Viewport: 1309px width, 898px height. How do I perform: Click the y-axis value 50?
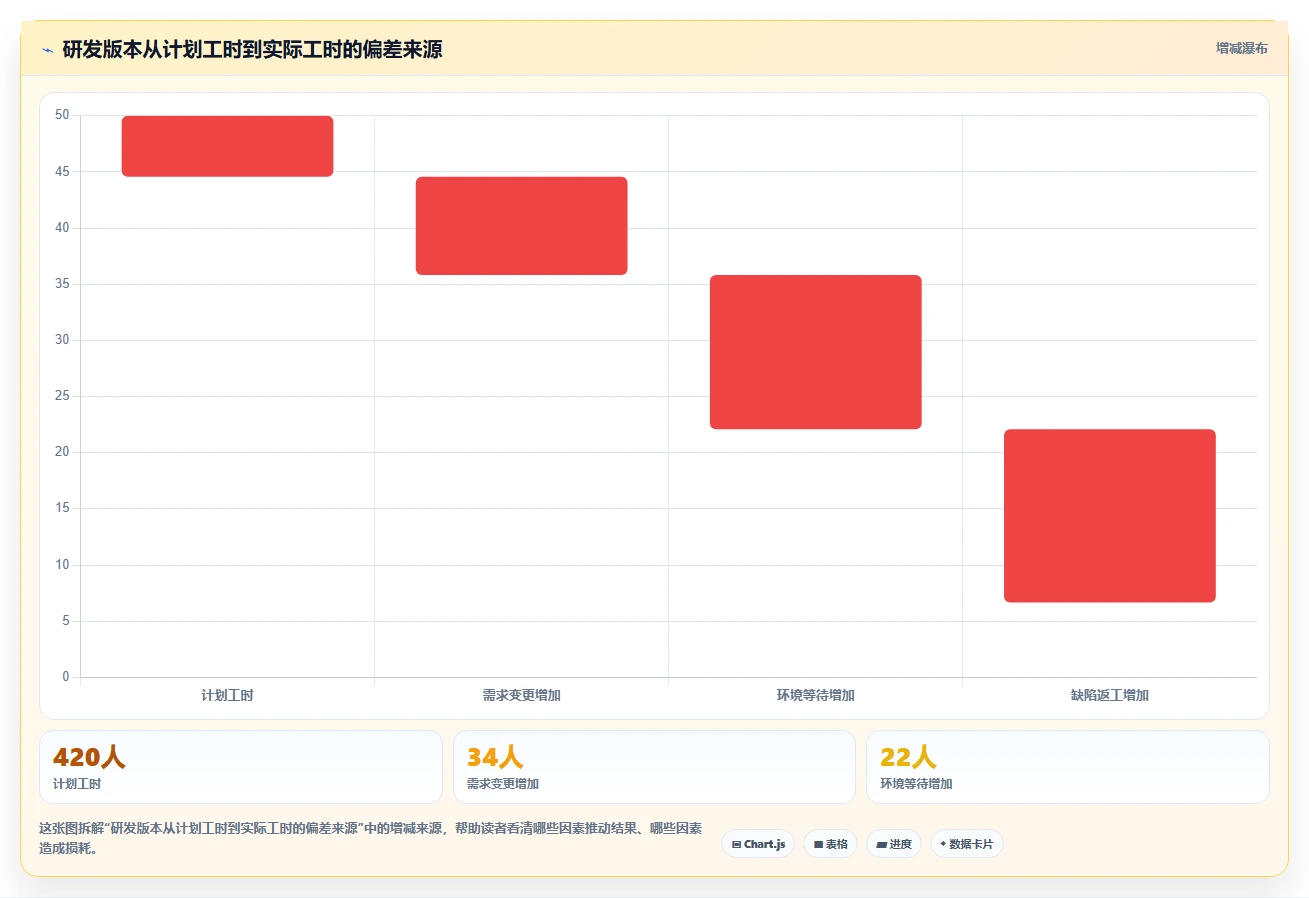tap(62, 115)
